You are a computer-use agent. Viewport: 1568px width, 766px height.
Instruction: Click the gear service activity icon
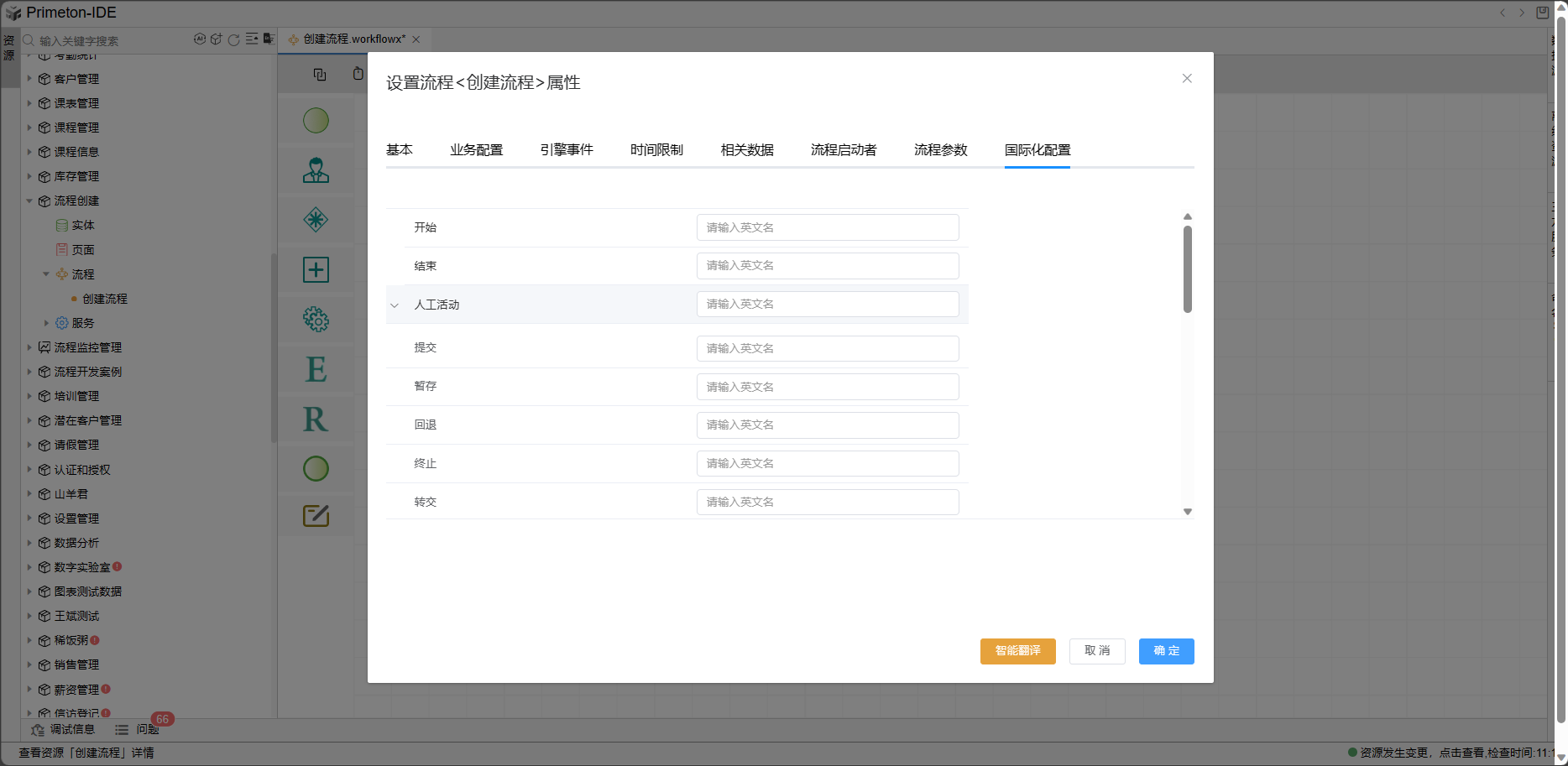click(x=316, y=320)
